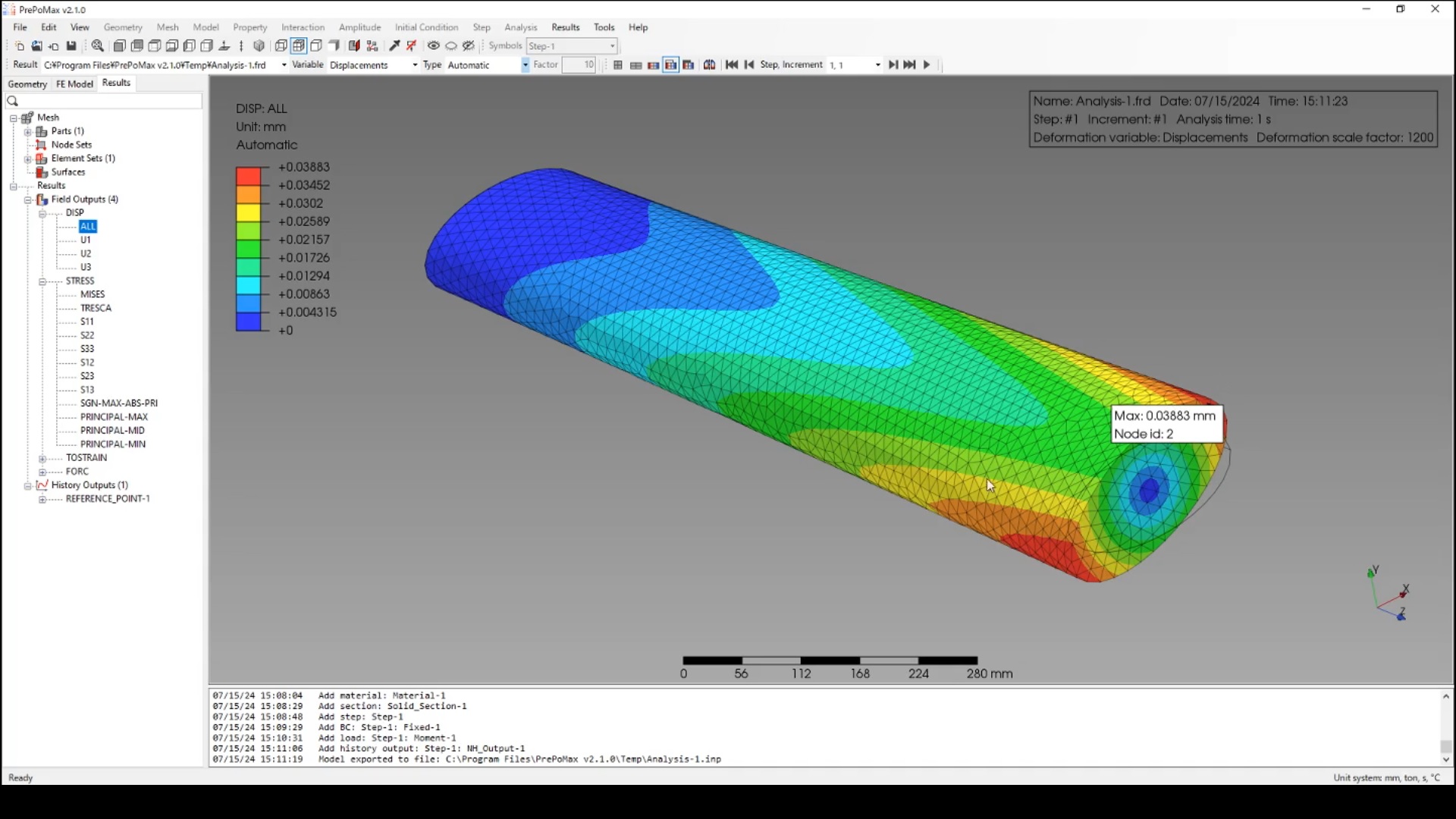Jump to the first step increment
Image resolution: width=1456 pixels, height=819 pixels.
[731, 65]
